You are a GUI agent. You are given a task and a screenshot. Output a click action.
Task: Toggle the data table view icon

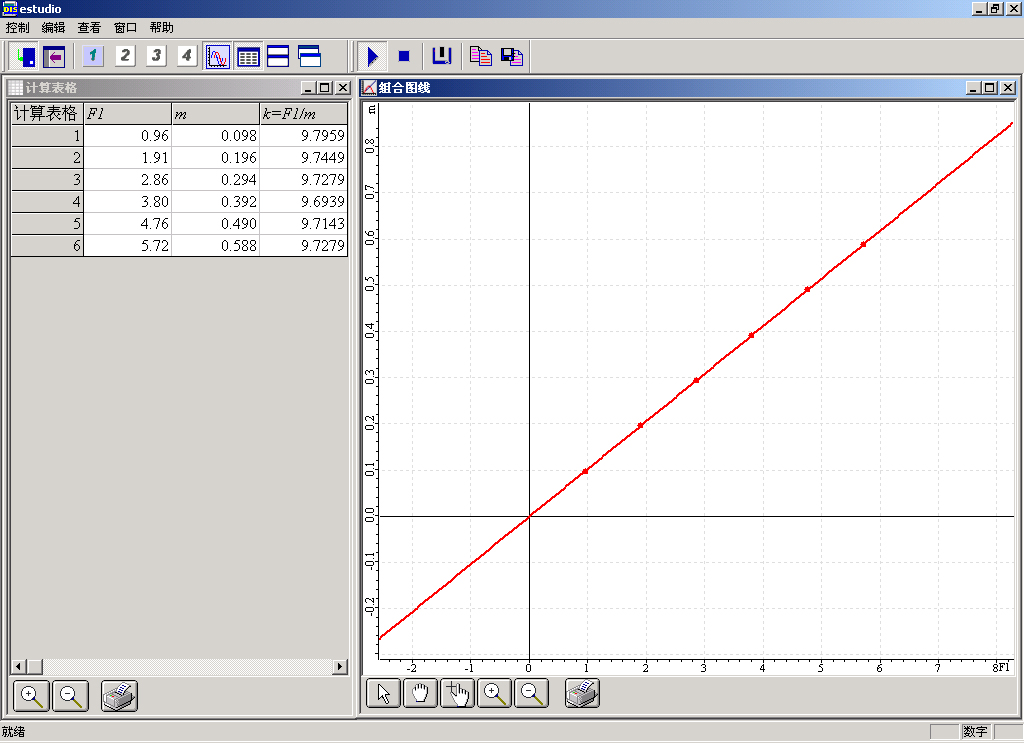(248, 56)
